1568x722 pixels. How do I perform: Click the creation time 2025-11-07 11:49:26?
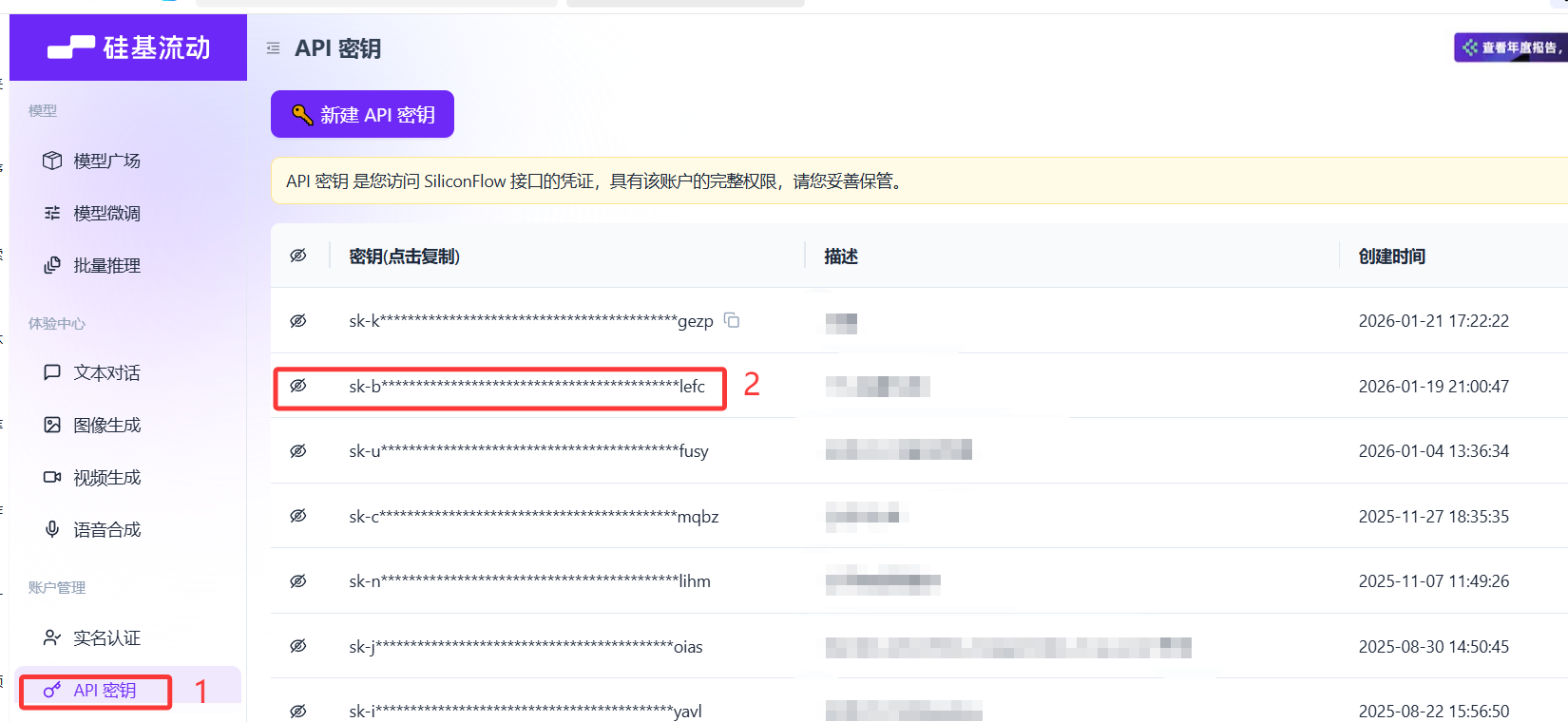1434,581
